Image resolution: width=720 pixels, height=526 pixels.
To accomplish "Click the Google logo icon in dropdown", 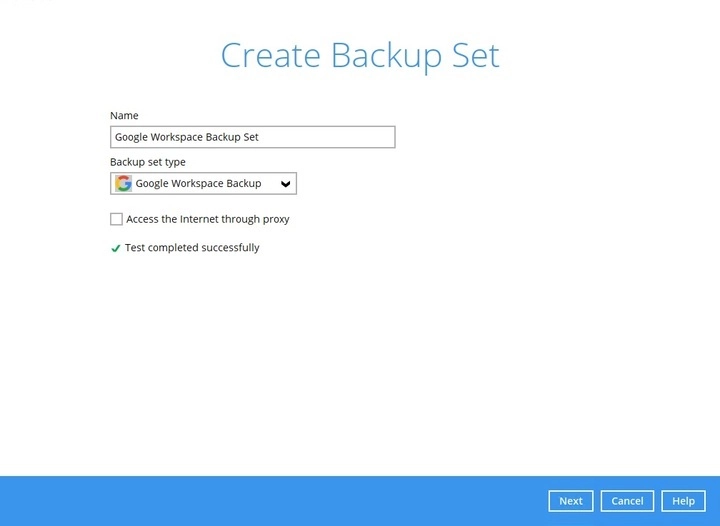I will coord(123,184).
